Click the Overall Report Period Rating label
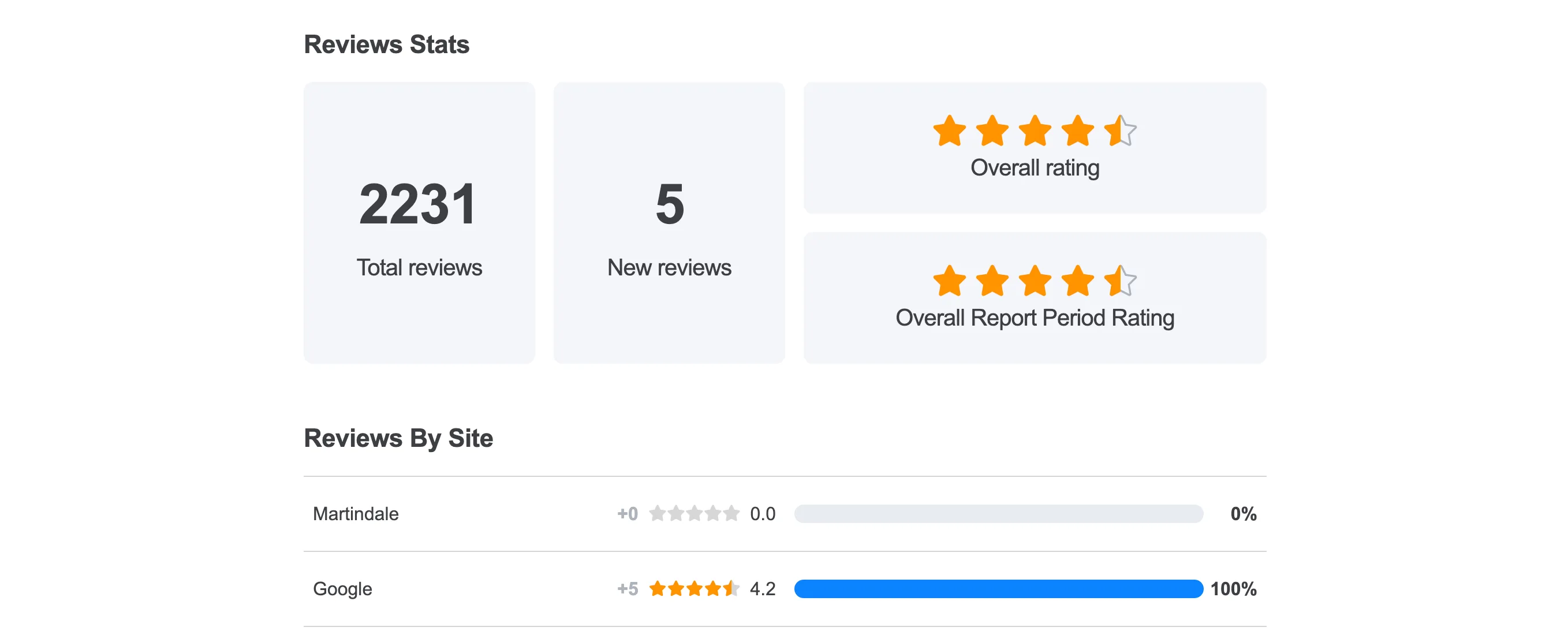 click(1035, 318)
